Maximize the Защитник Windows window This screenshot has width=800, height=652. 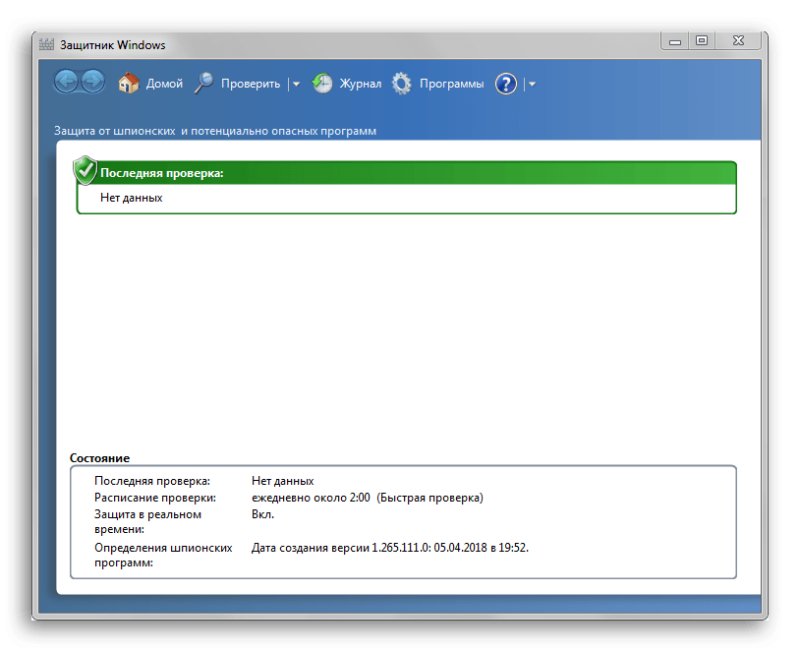[x=702, y=40]
